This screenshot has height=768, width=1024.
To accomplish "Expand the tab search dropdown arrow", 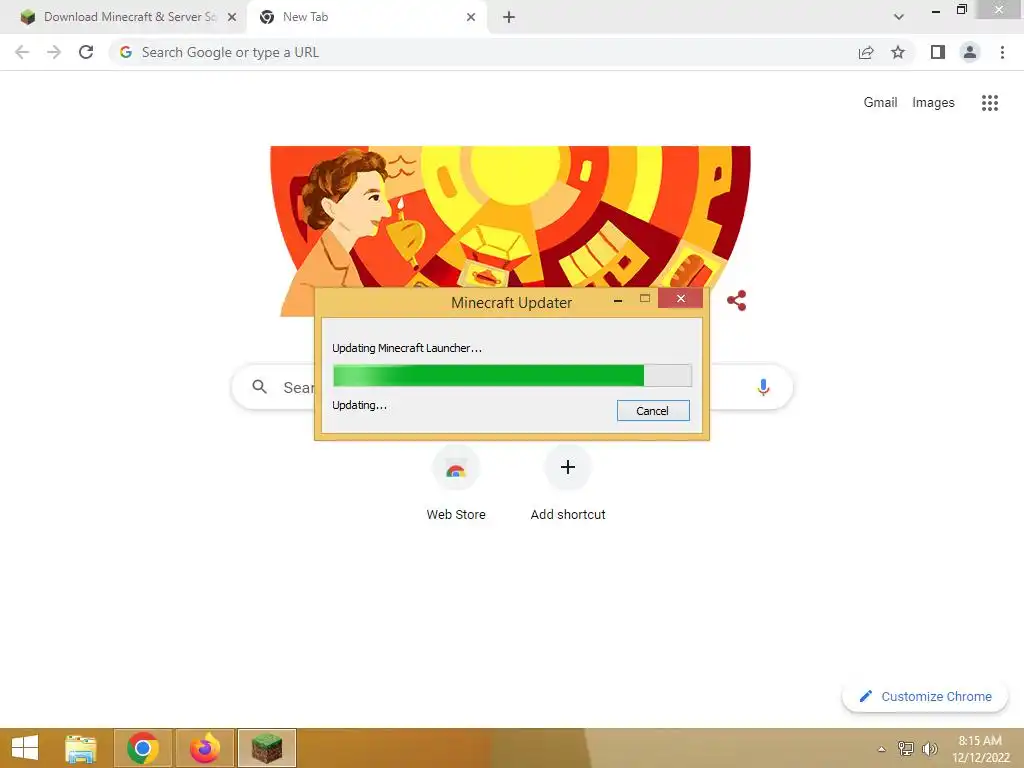I will pyautogui.click(x=899, y=17).
